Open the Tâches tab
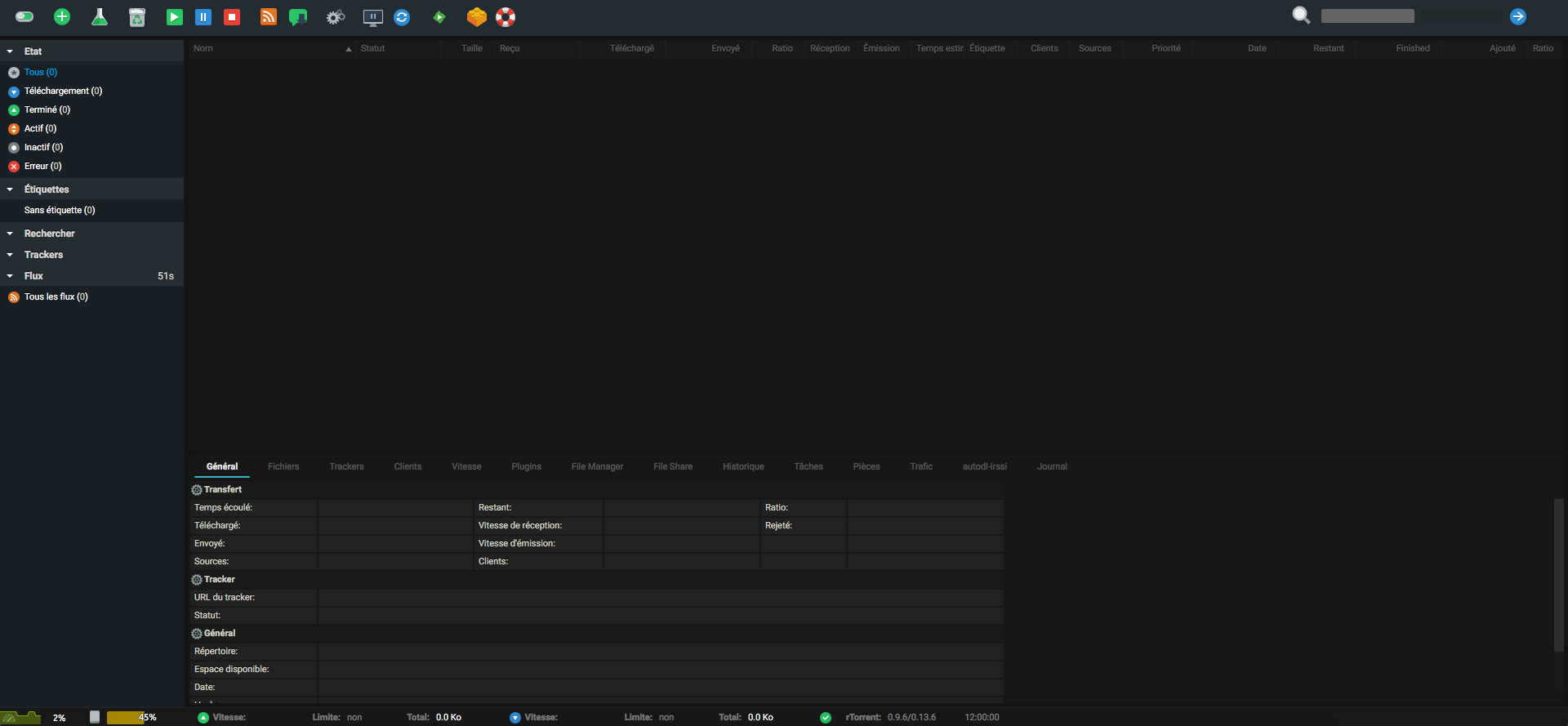The height and width of the screenshot is (726, 1568). (808, 466)
